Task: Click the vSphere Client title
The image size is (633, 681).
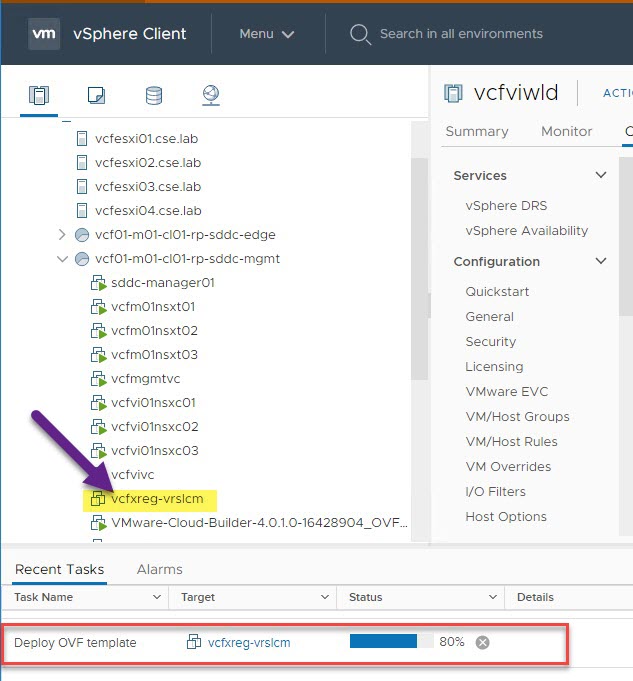Action: pos(129,34)
